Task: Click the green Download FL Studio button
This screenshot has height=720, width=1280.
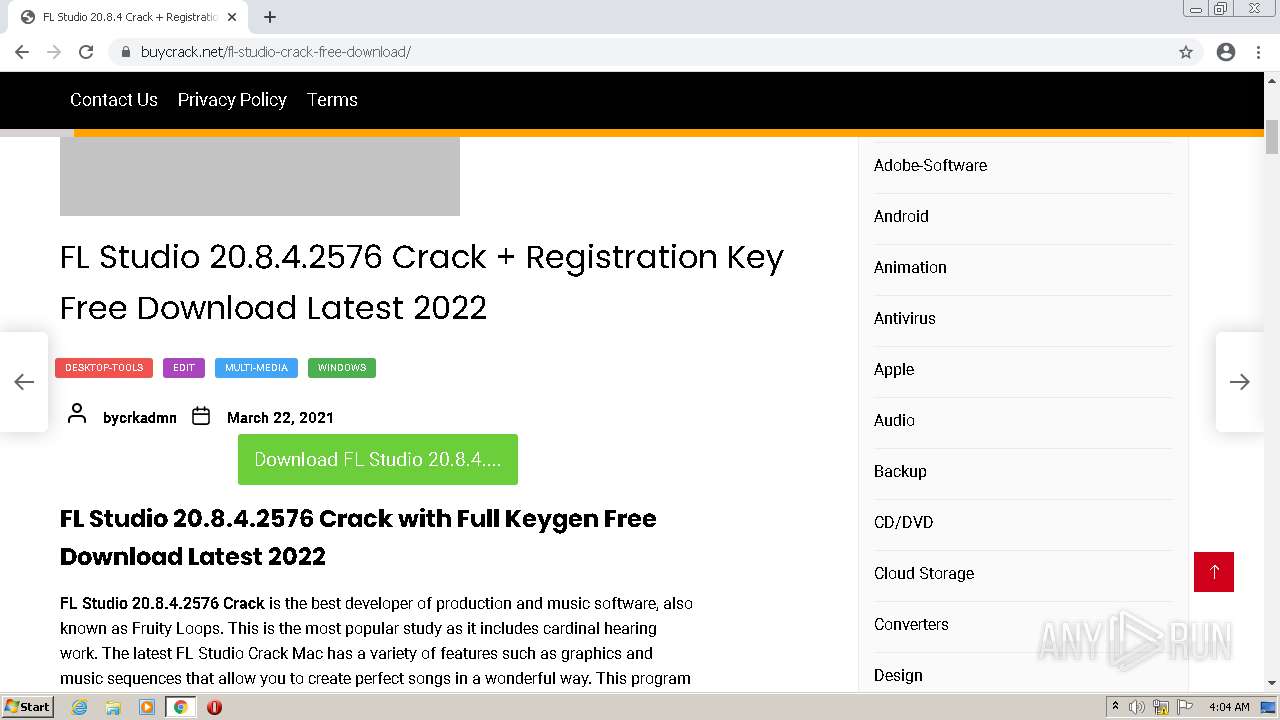Action: click(378, 460)
